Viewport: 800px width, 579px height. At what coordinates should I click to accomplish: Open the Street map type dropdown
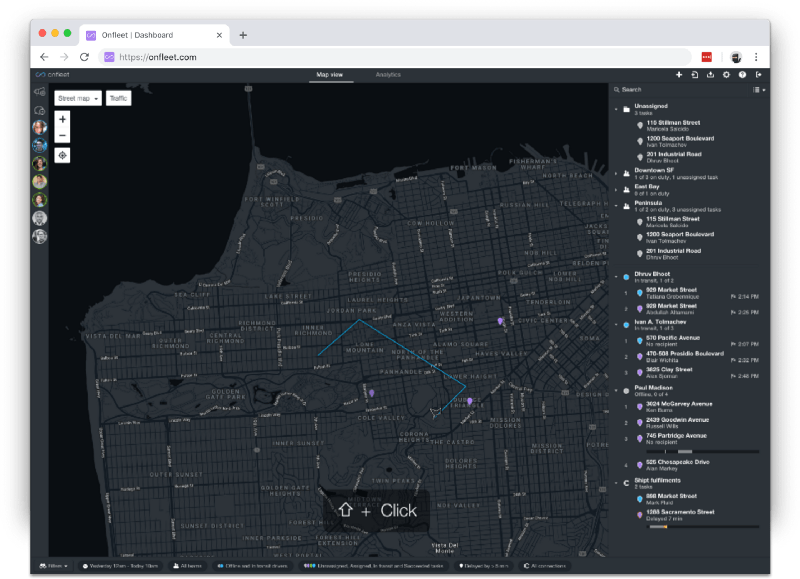tap(78, 98)
